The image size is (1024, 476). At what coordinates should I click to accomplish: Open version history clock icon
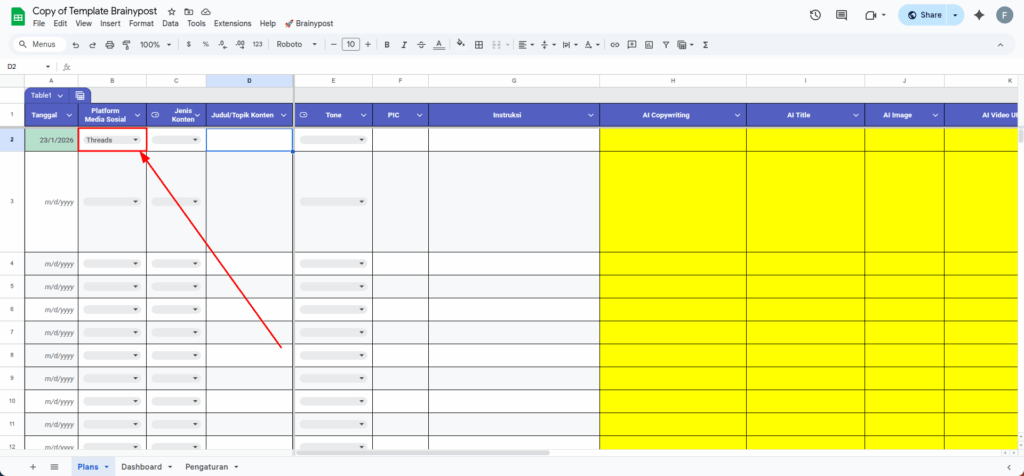coord(815,15)
